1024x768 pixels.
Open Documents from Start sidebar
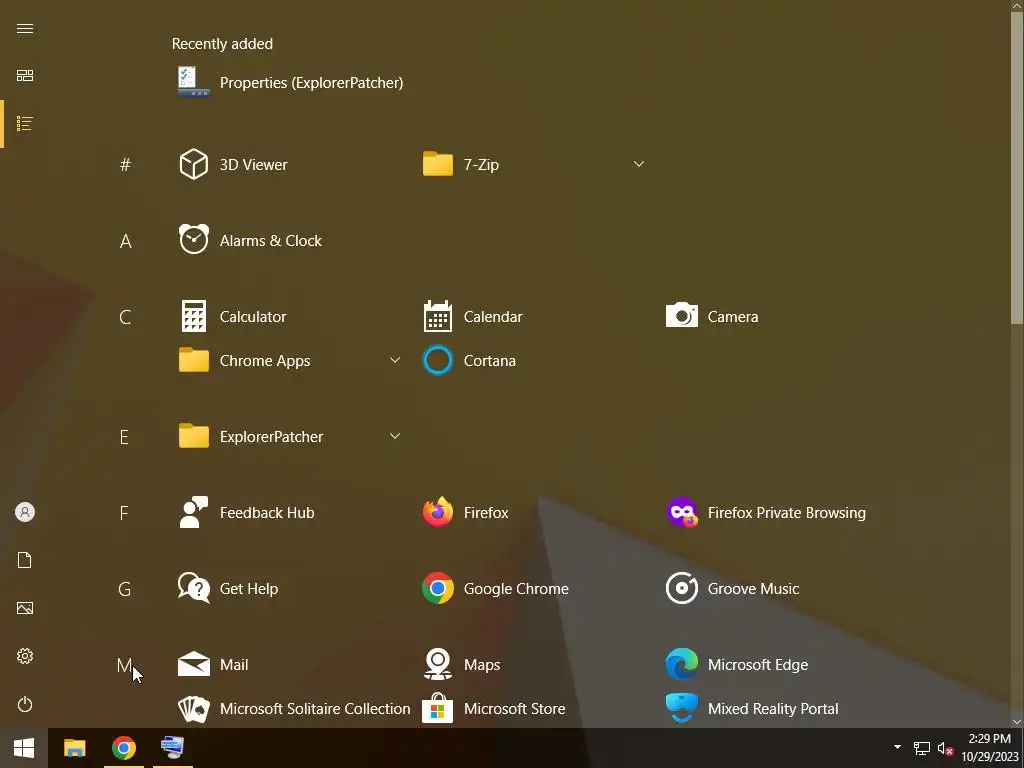[25, 560]
